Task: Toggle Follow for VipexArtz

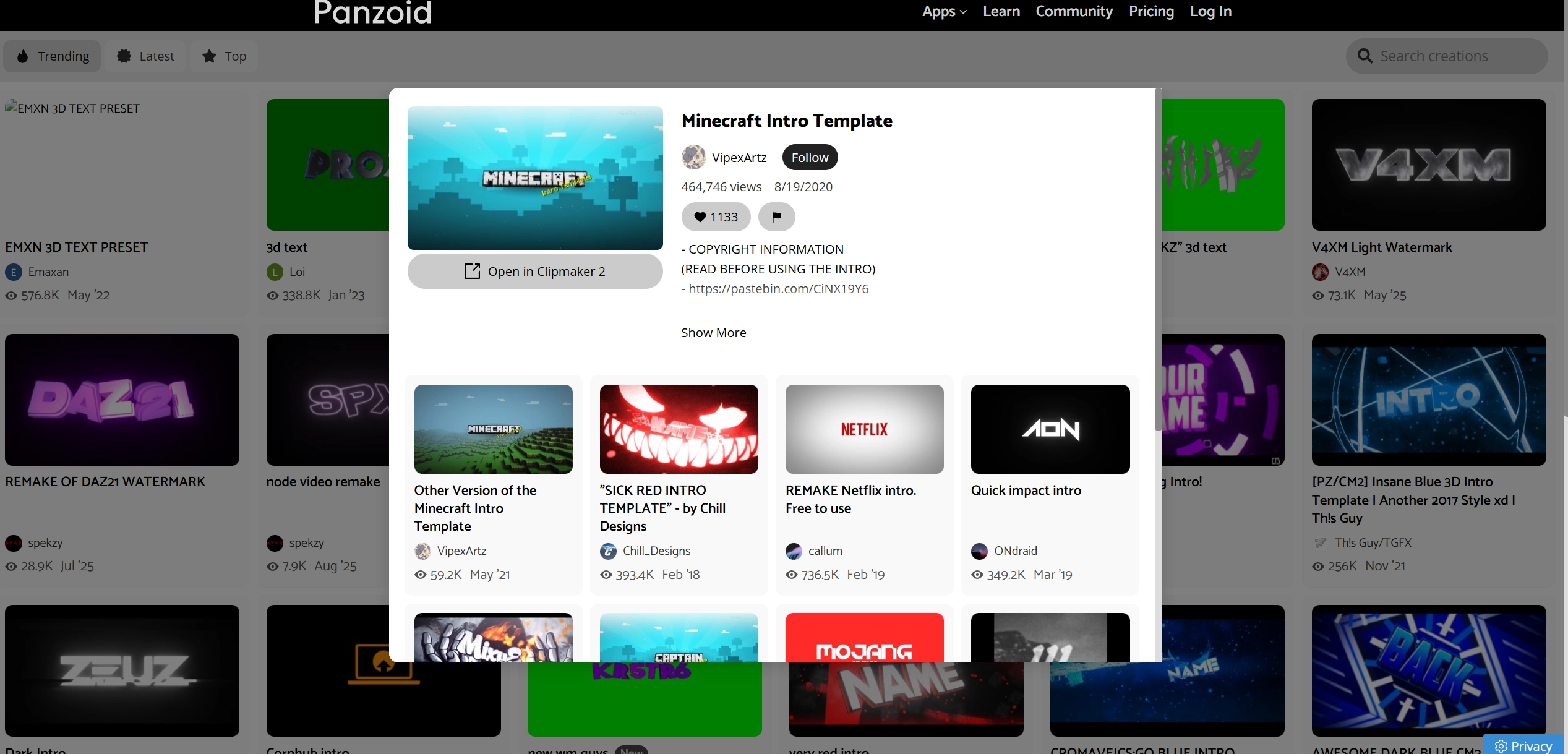Action: (809, 158)
